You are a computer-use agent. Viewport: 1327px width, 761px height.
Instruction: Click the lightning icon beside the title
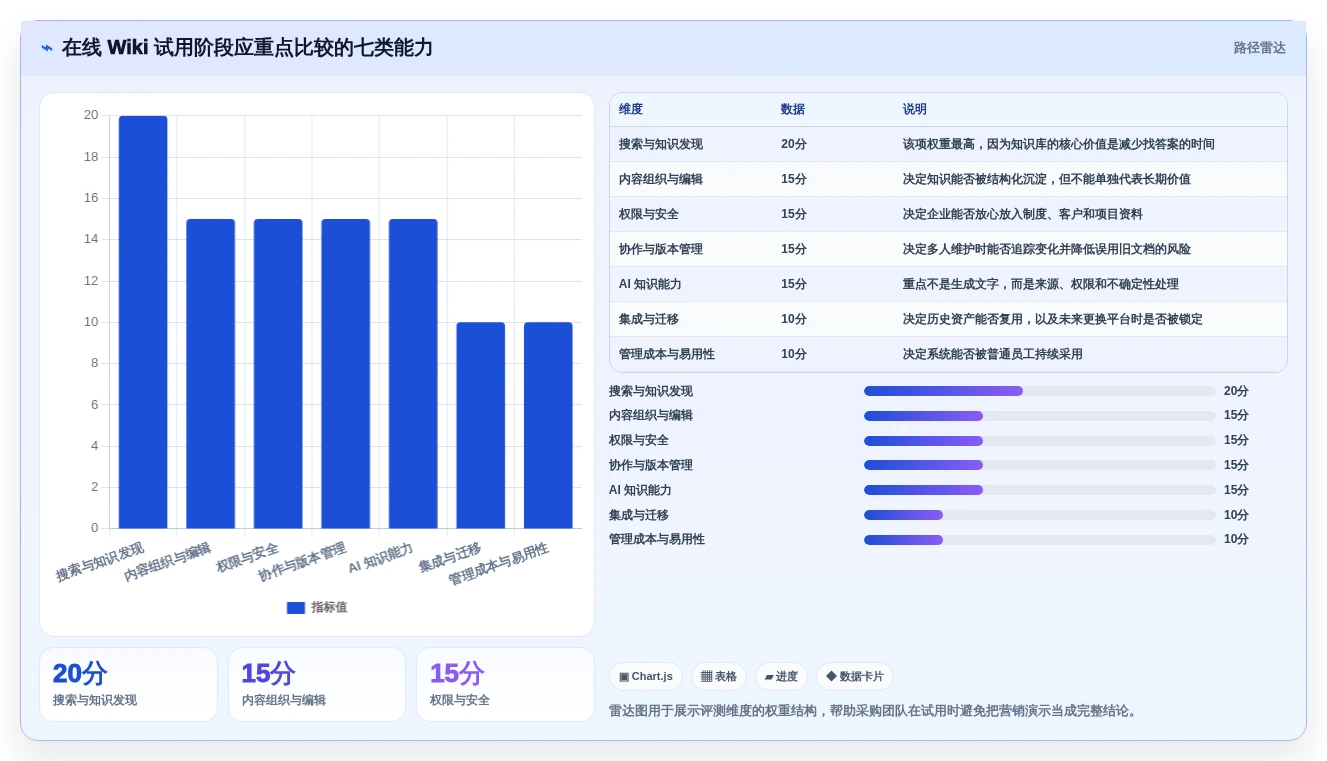pos(47,48)
